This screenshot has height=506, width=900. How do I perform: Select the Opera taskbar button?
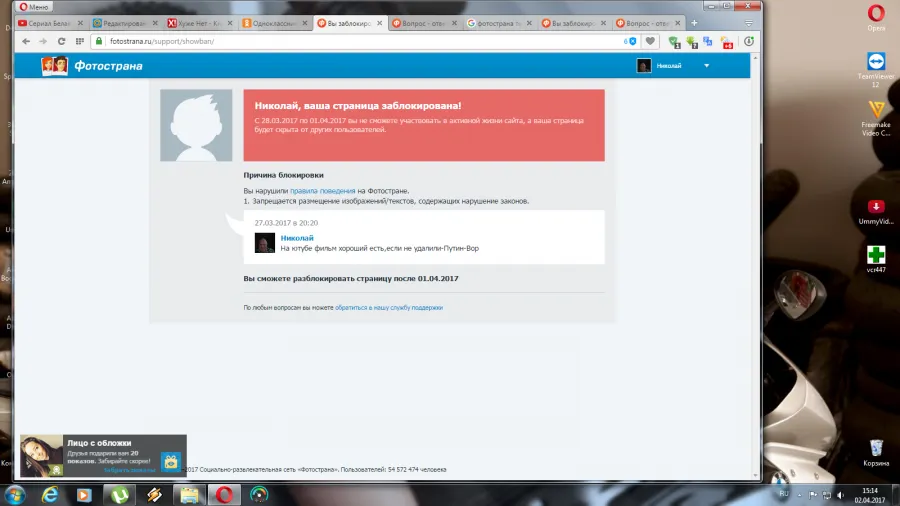224,495
